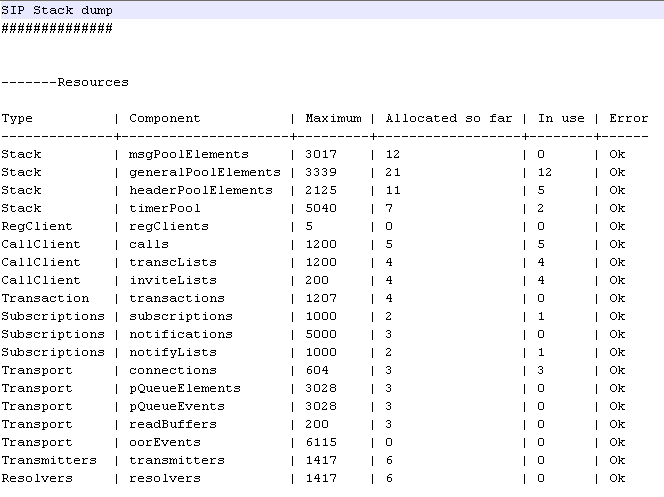Select the 'msgPoolElements' component name

(188, 154)
